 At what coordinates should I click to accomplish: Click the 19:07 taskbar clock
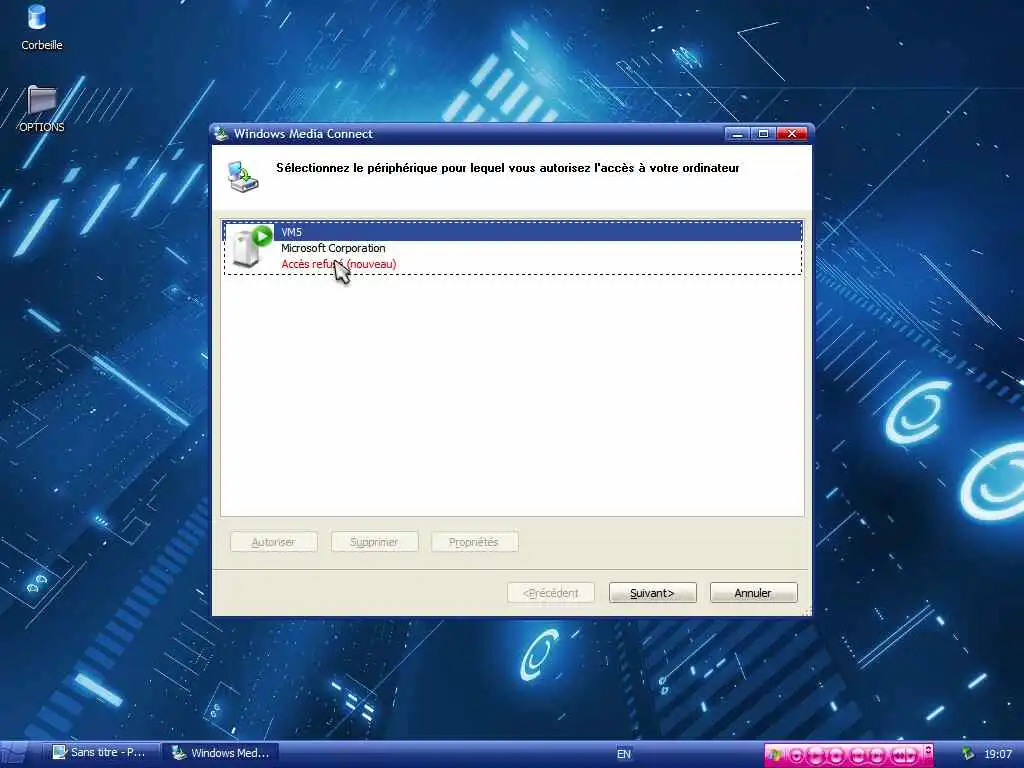point(998,754)
